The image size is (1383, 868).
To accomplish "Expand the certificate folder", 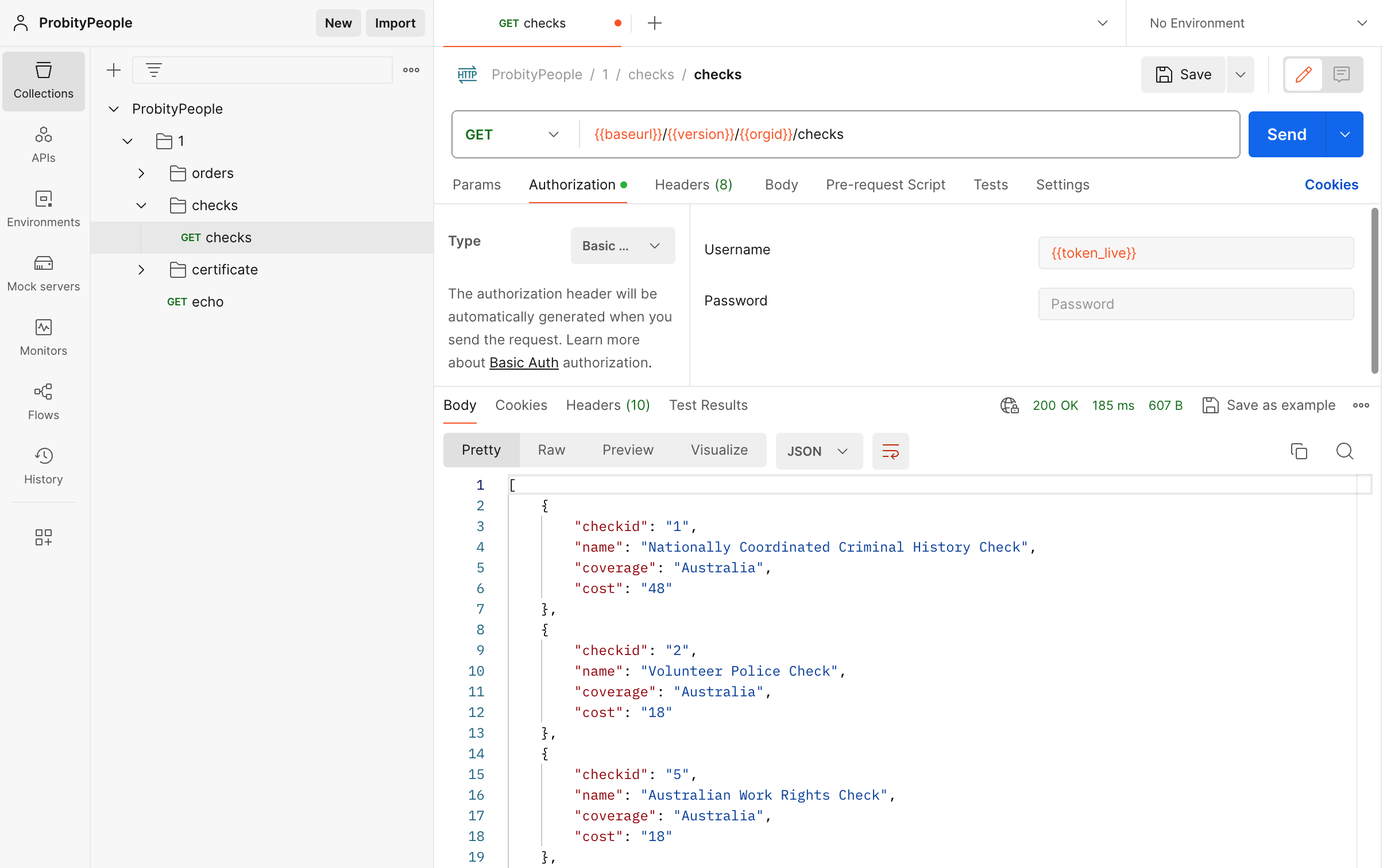I will 141,269.
